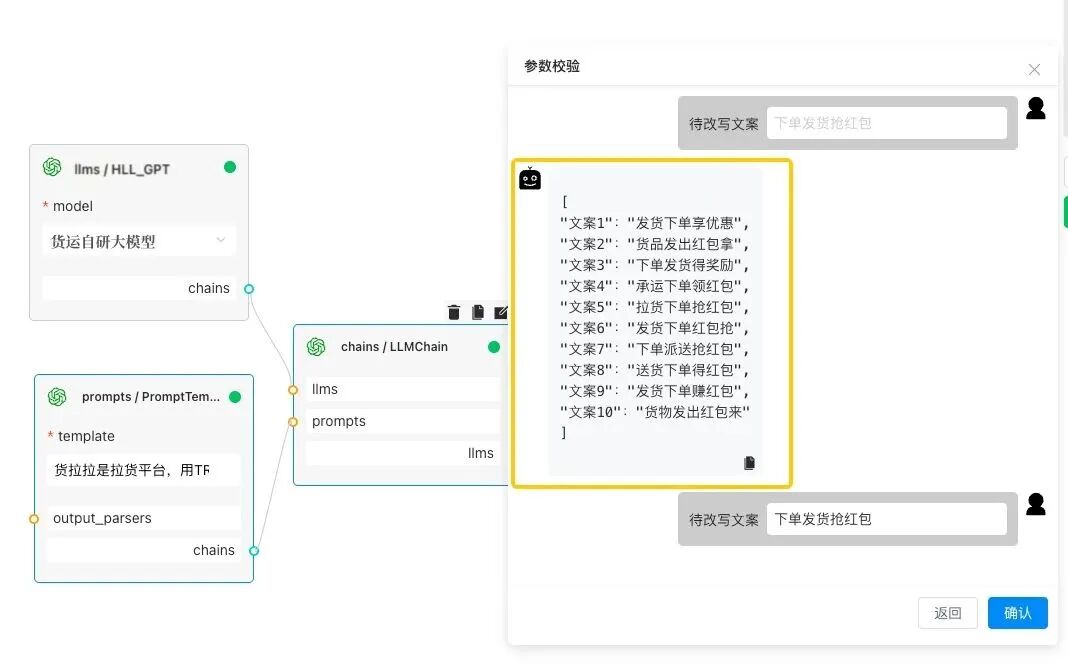Select the prompts / PromptTem... node title
This screenshot has height=664, width=1068.
click(x=151, y=396)
